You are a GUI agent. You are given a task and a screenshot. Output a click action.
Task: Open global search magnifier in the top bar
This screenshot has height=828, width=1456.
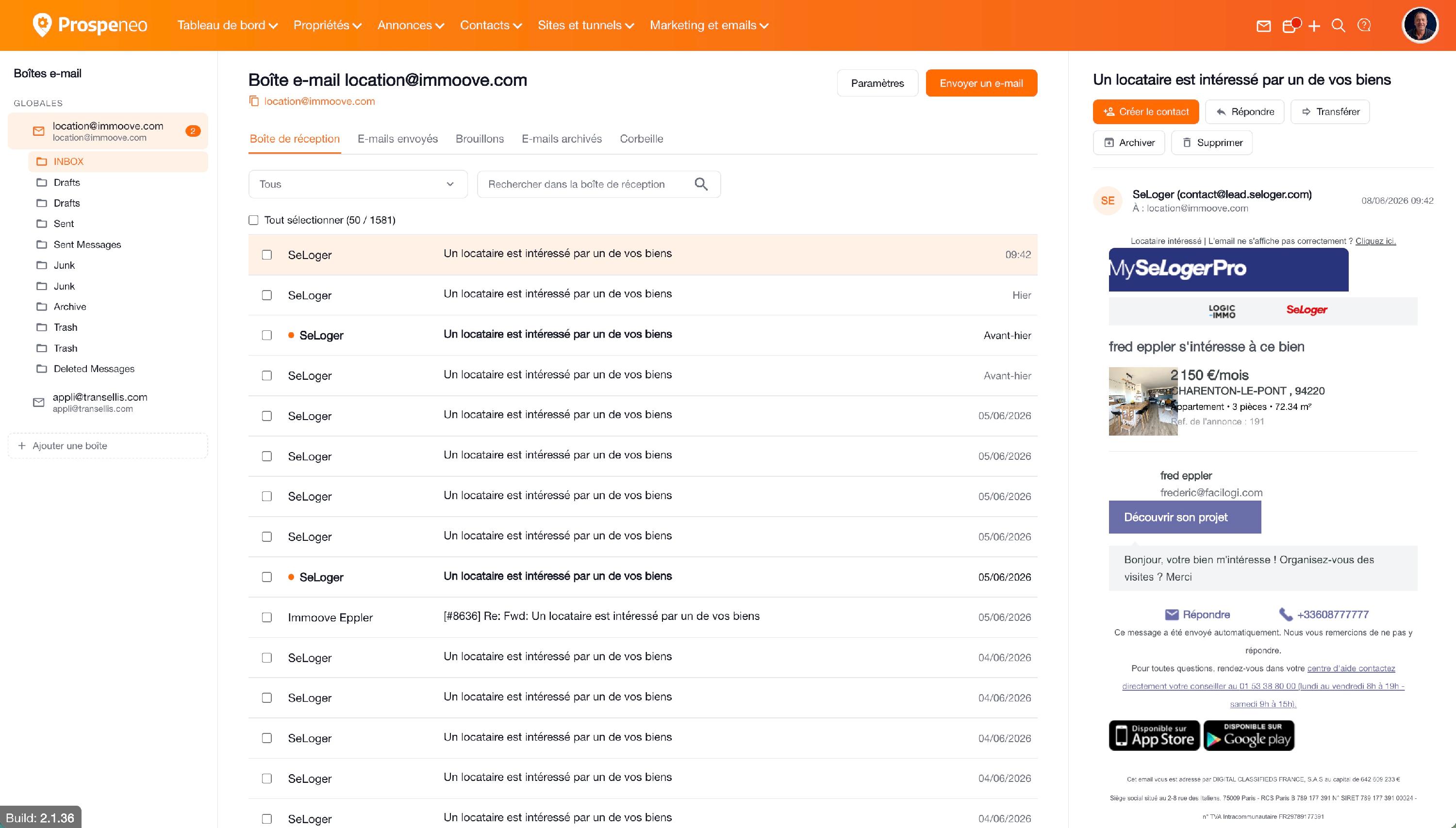pyautogui.click(x=1339, y=26)
